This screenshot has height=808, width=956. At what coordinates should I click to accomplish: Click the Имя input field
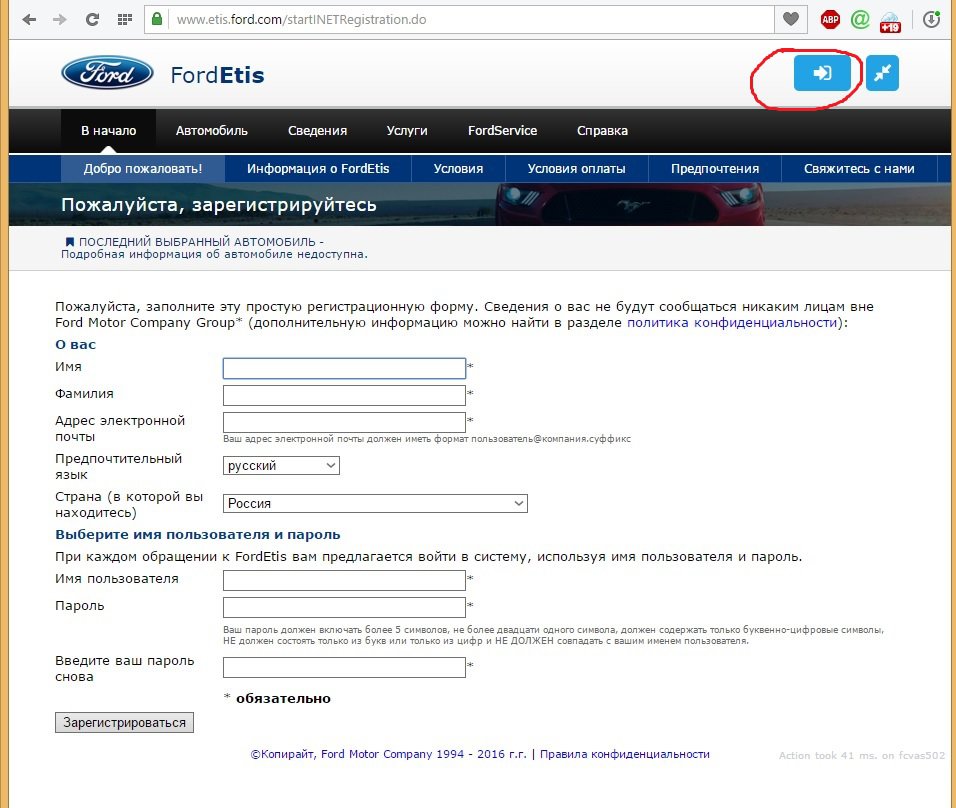pos(344,368)
